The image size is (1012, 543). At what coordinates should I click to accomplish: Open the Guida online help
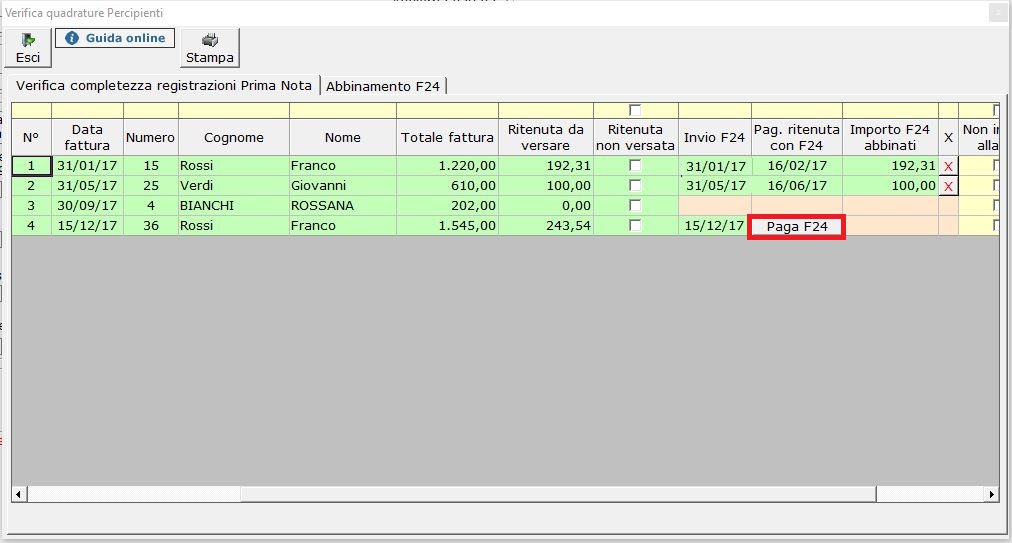[115, 38]
